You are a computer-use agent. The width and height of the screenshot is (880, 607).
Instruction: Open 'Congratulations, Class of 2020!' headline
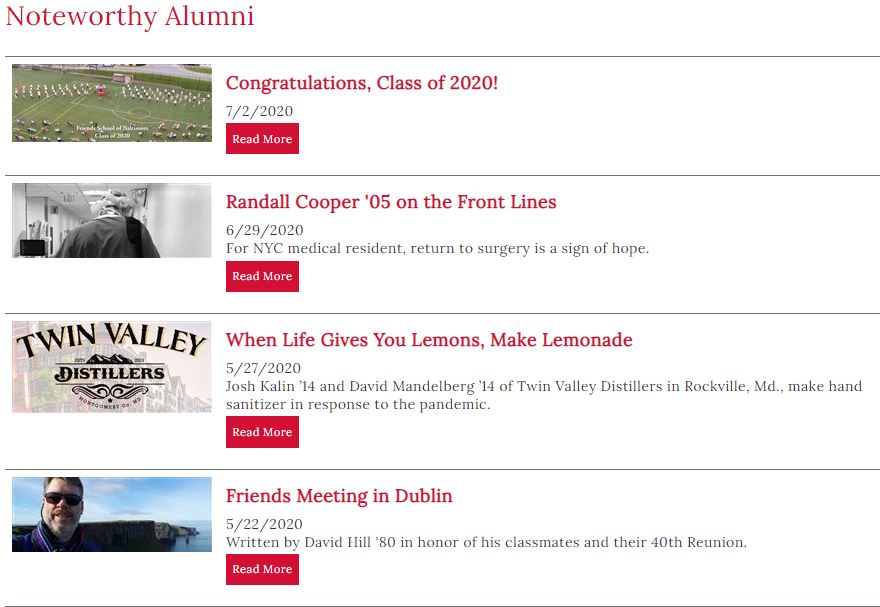click(x=362, y=83)
